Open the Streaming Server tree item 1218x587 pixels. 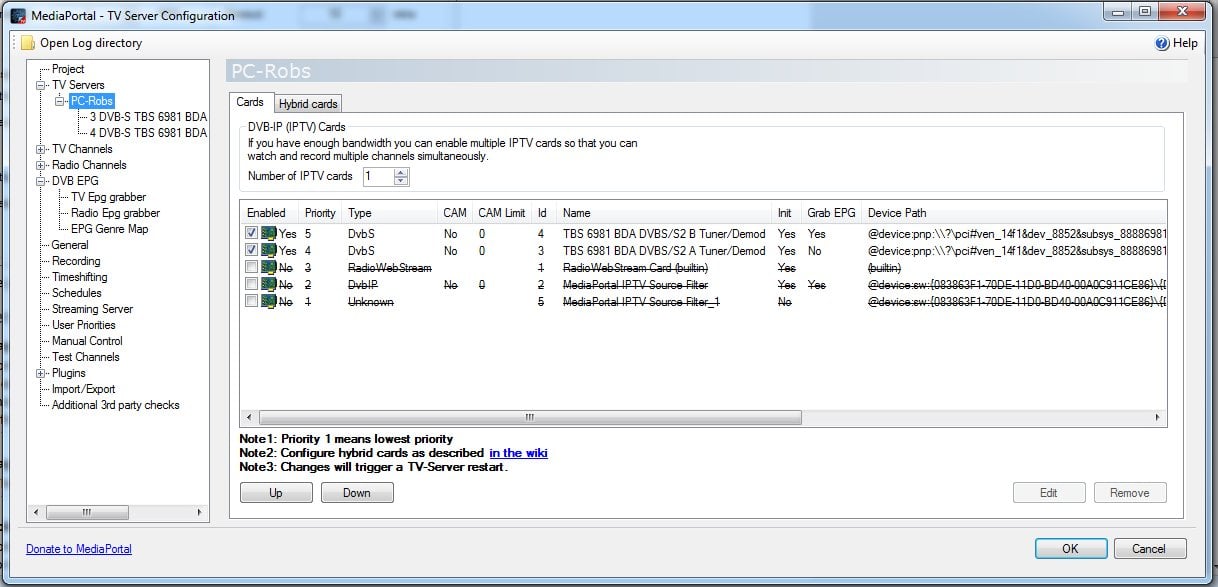(x=92, y=309)
